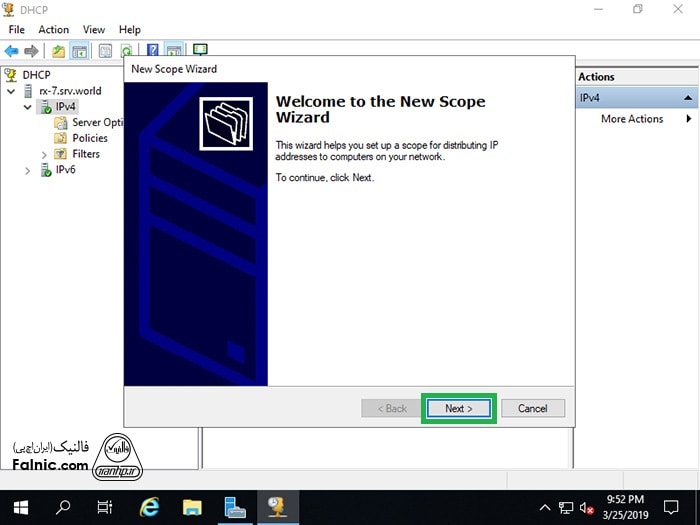Open More Actions in Actions pane

coord(632,119)
